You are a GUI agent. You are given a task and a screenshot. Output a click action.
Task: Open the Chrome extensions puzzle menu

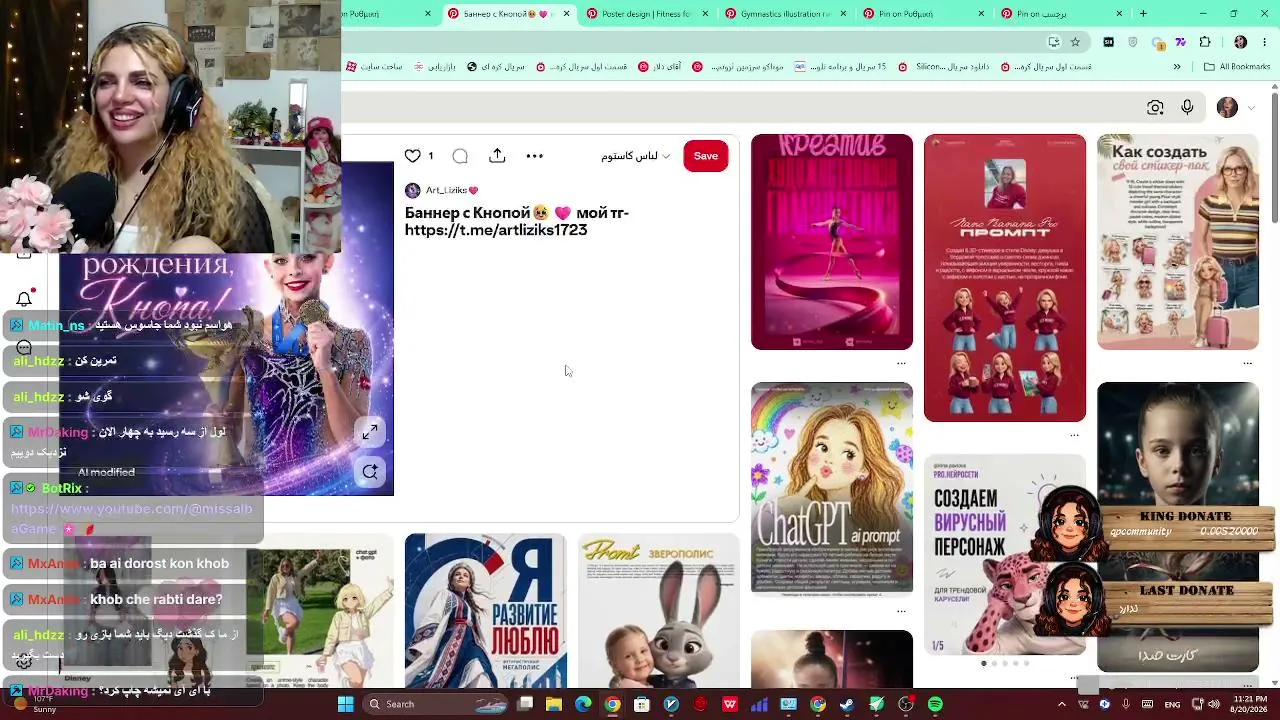click(x=1205, y=42)
